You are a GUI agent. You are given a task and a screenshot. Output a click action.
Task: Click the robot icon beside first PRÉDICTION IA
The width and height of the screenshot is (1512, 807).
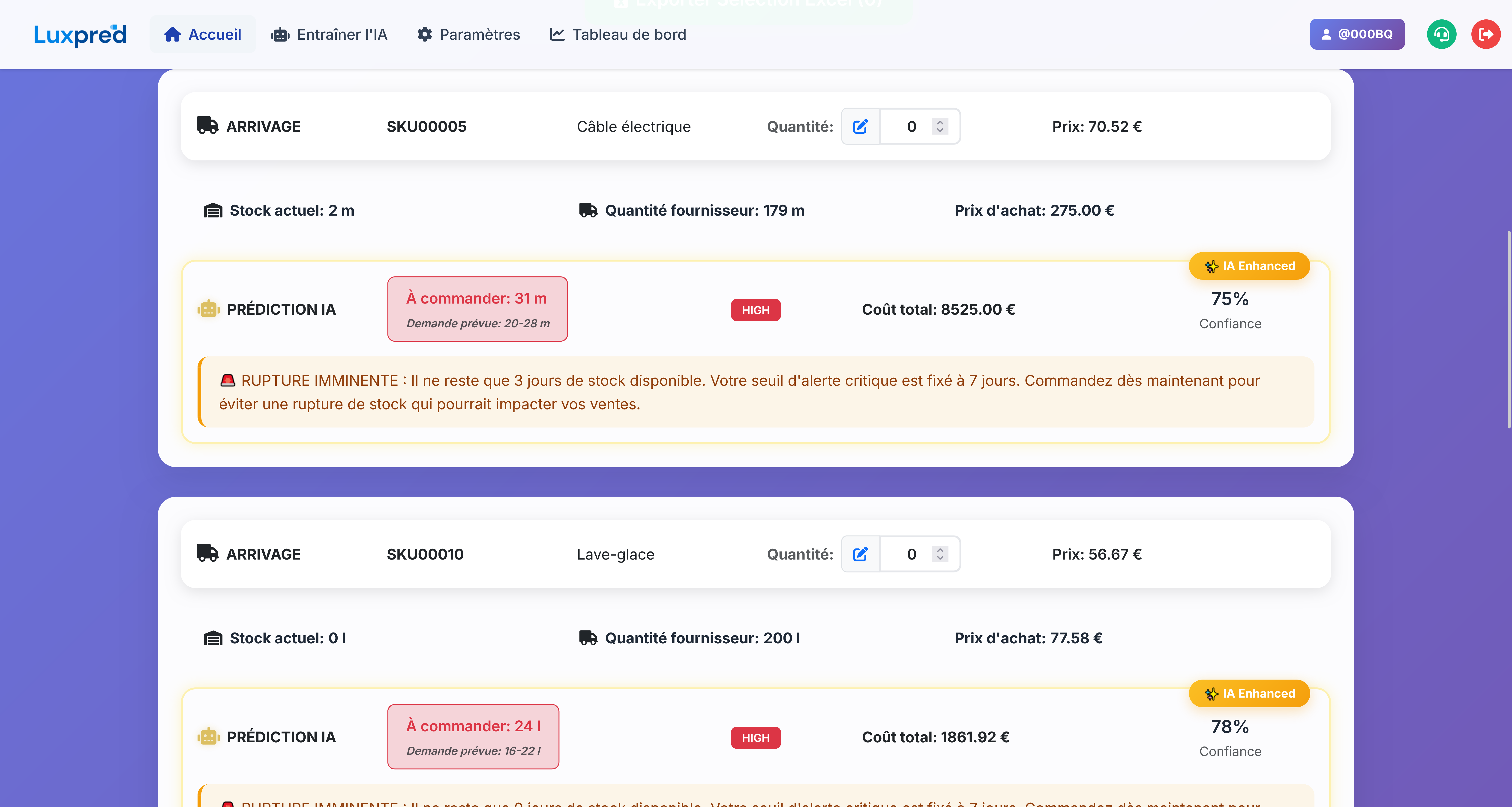point(208,309)
